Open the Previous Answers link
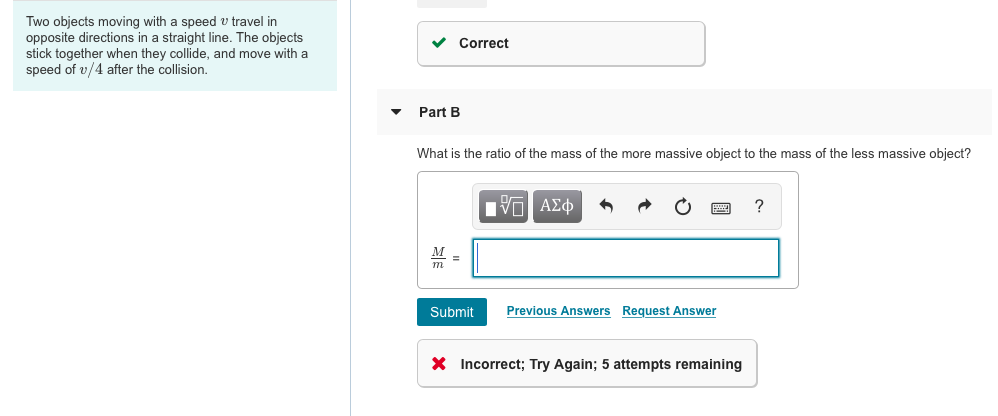This screenshot has width=998, height=416. [558, 311]
